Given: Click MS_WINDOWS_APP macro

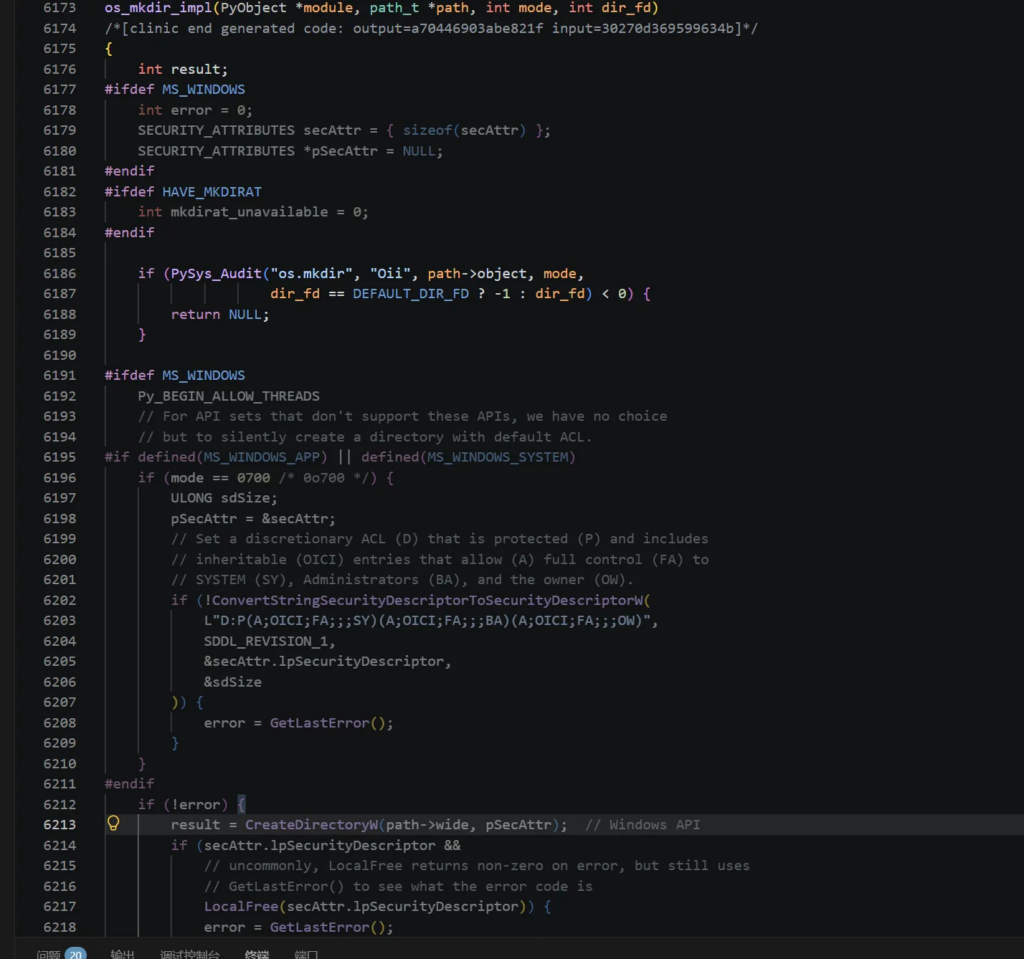Looking at the screenshot, I should pos(262,457).
